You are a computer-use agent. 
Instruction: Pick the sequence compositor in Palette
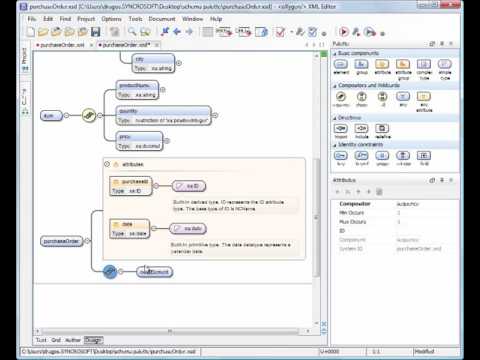341,99
